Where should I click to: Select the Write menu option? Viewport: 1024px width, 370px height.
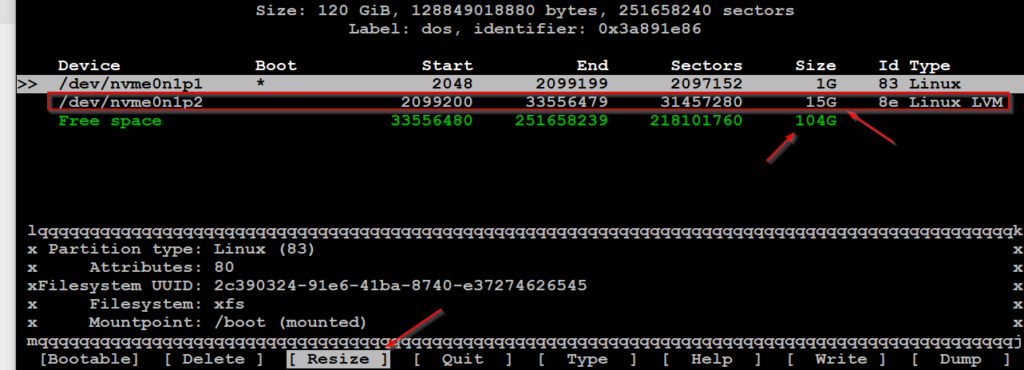836,359
